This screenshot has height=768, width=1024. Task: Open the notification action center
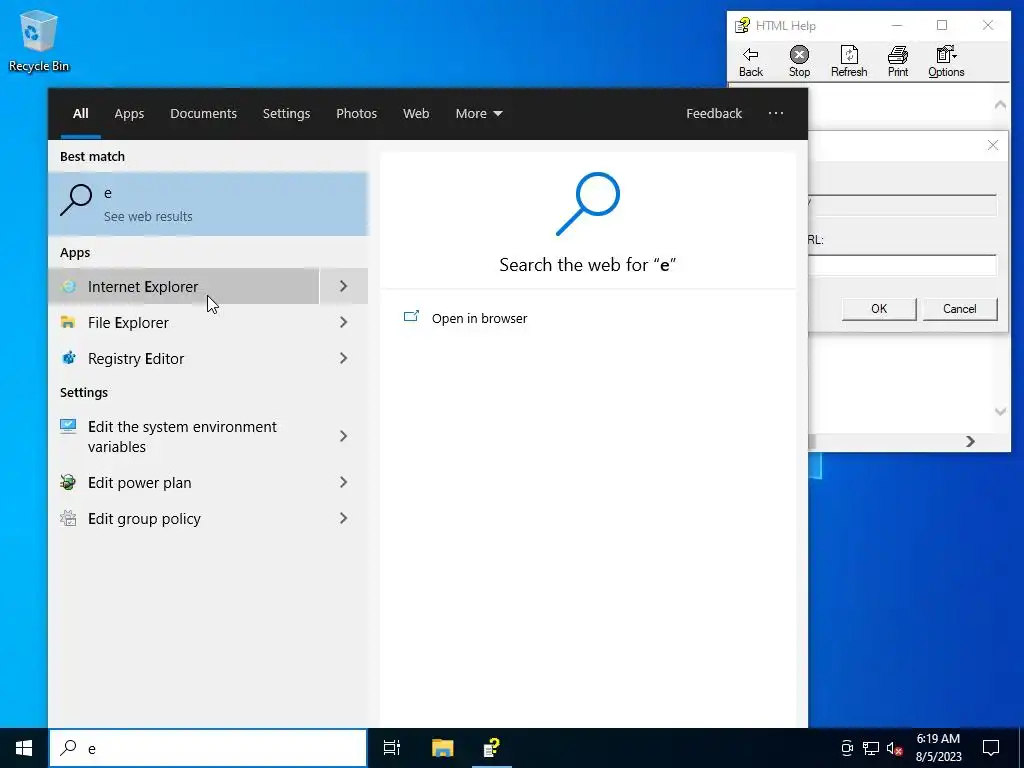(991, 748)
